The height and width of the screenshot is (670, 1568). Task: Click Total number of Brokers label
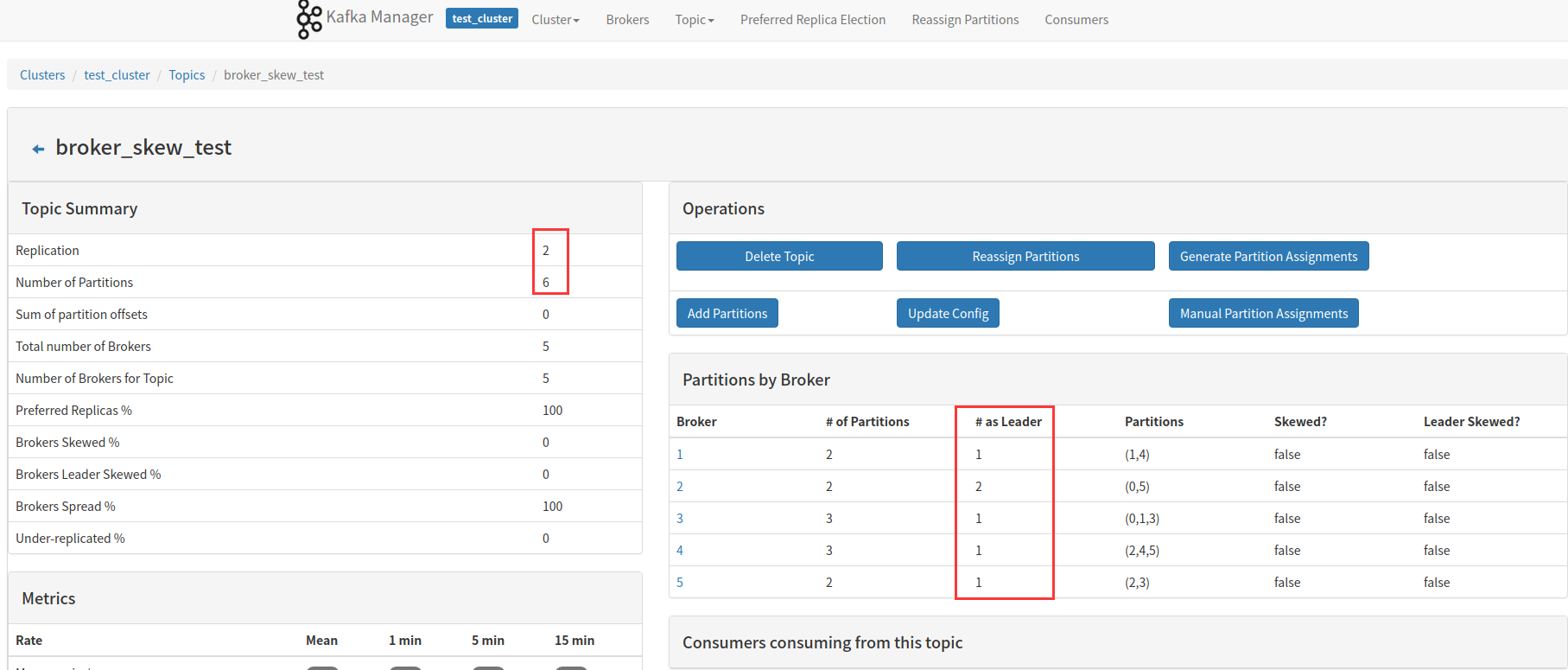point(83,347)
